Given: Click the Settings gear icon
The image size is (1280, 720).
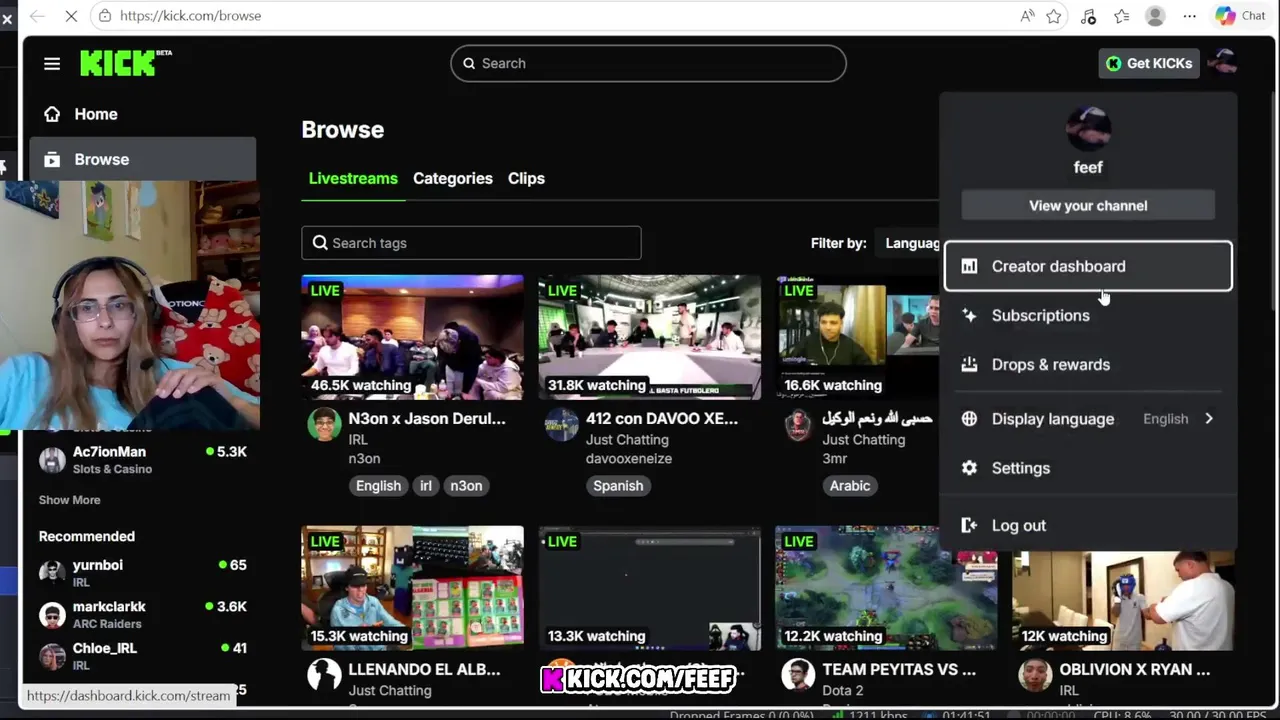Looking at the screenshot, I should point(969,468).
